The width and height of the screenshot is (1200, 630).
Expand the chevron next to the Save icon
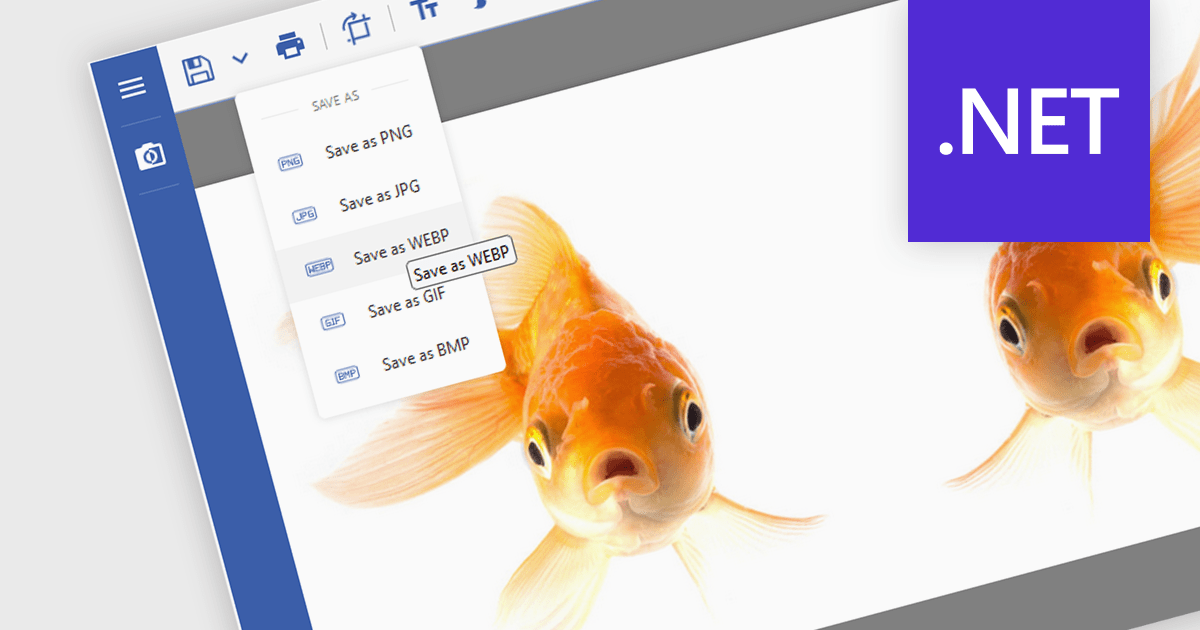point(237,58)
